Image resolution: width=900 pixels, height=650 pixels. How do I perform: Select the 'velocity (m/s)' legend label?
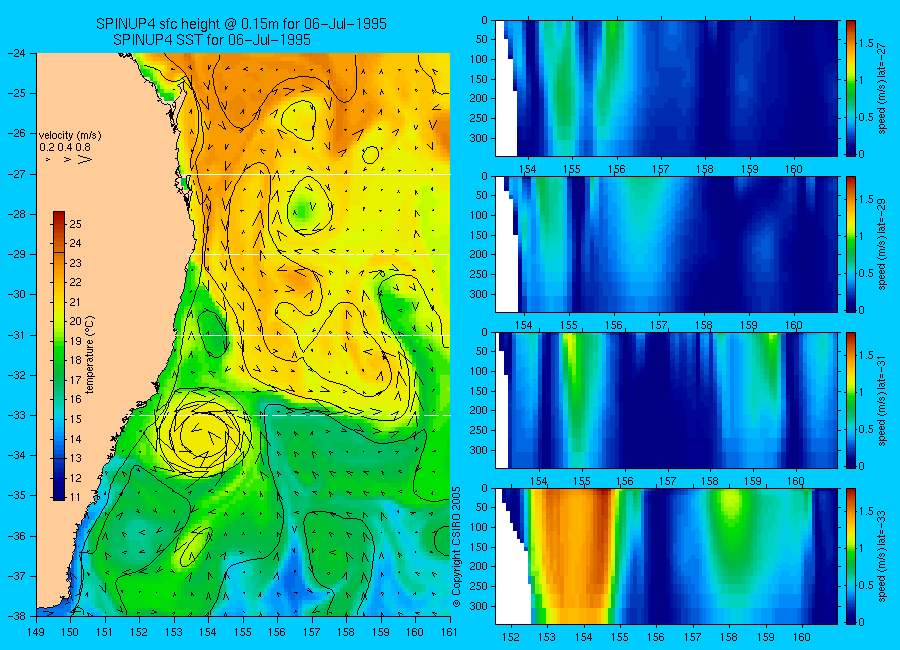point(70,136)
